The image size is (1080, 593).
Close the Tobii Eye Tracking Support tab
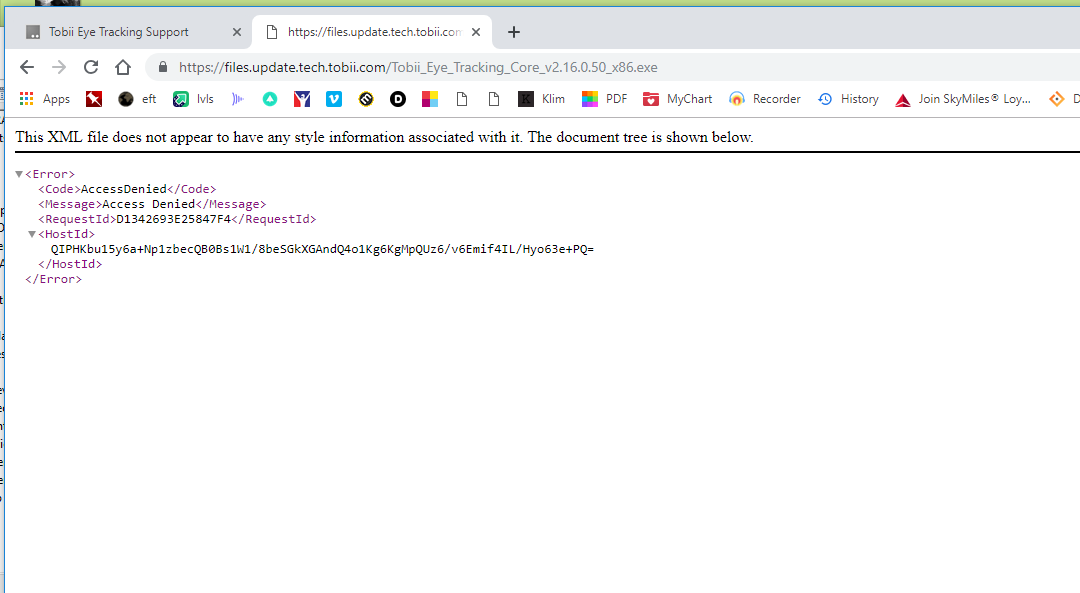point(236,32)
